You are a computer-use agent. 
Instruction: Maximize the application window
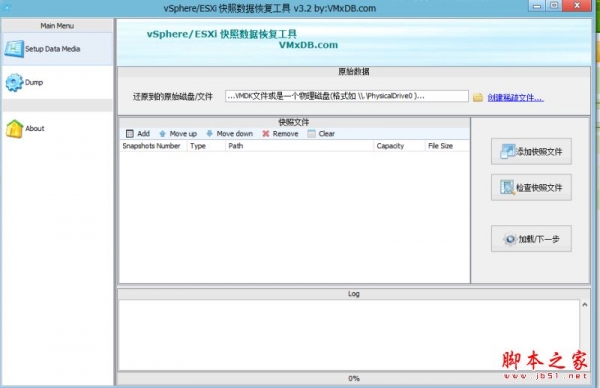tap(554, 6)
